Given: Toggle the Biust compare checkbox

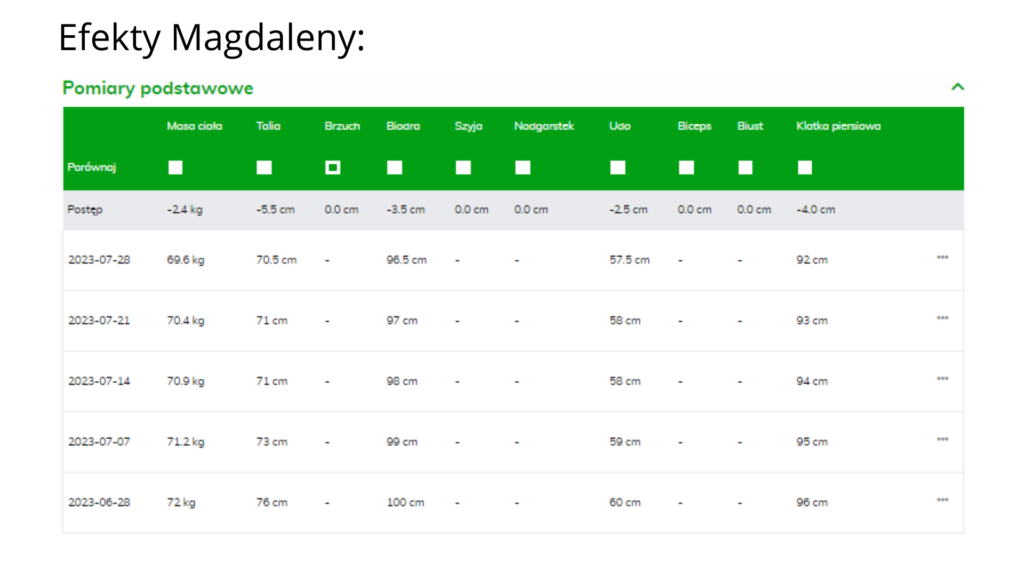Looking at the screenshot, I should pyautogui.click(x=745, y=168).
